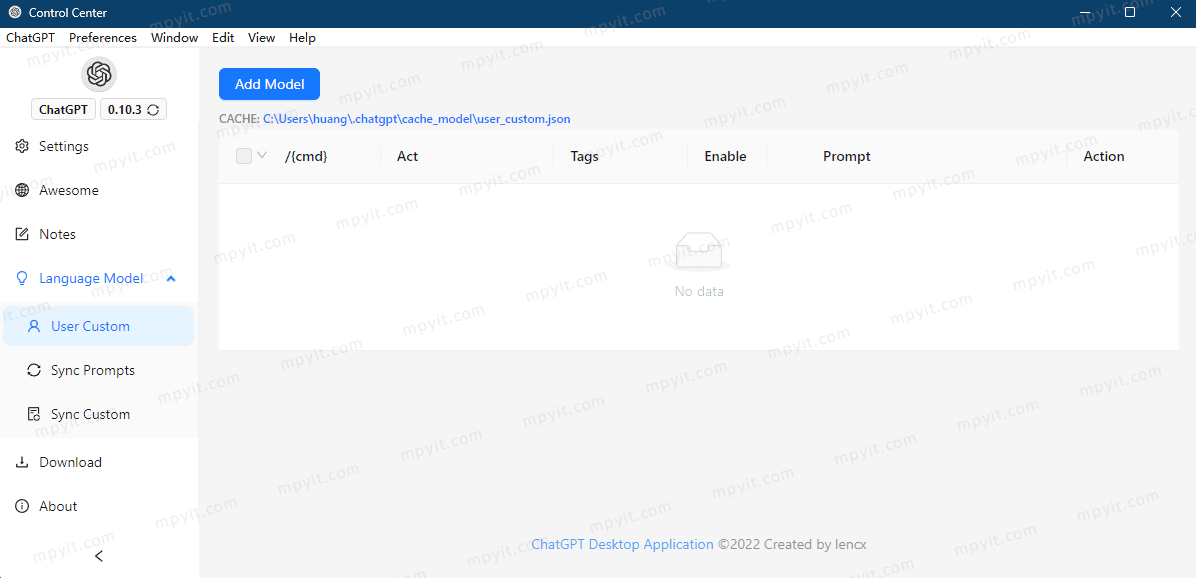Screen dimensions: 1196x578
Task: Click the refresh icon beside version 0.10.3
Action: tap(153, 110)
